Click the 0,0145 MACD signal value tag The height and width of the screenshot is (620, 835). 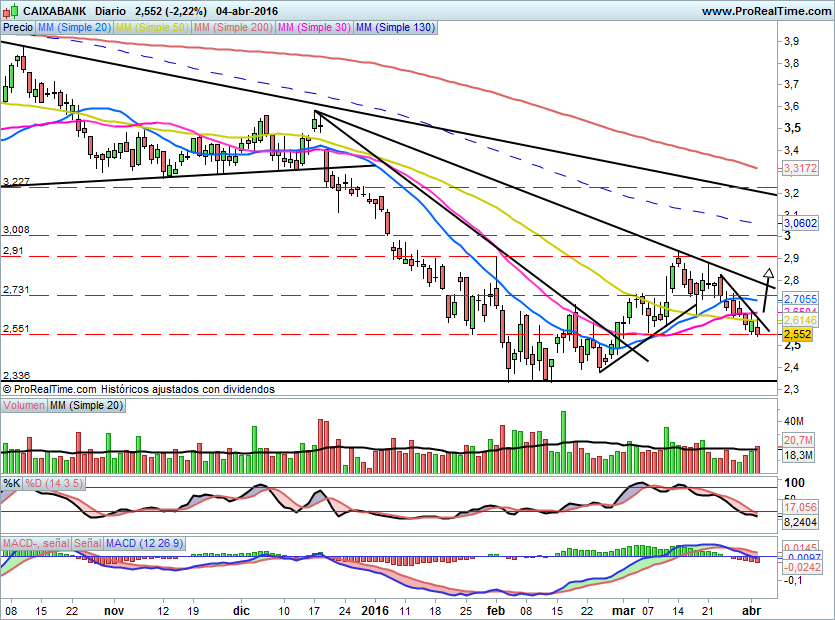(x=800, y=548)
